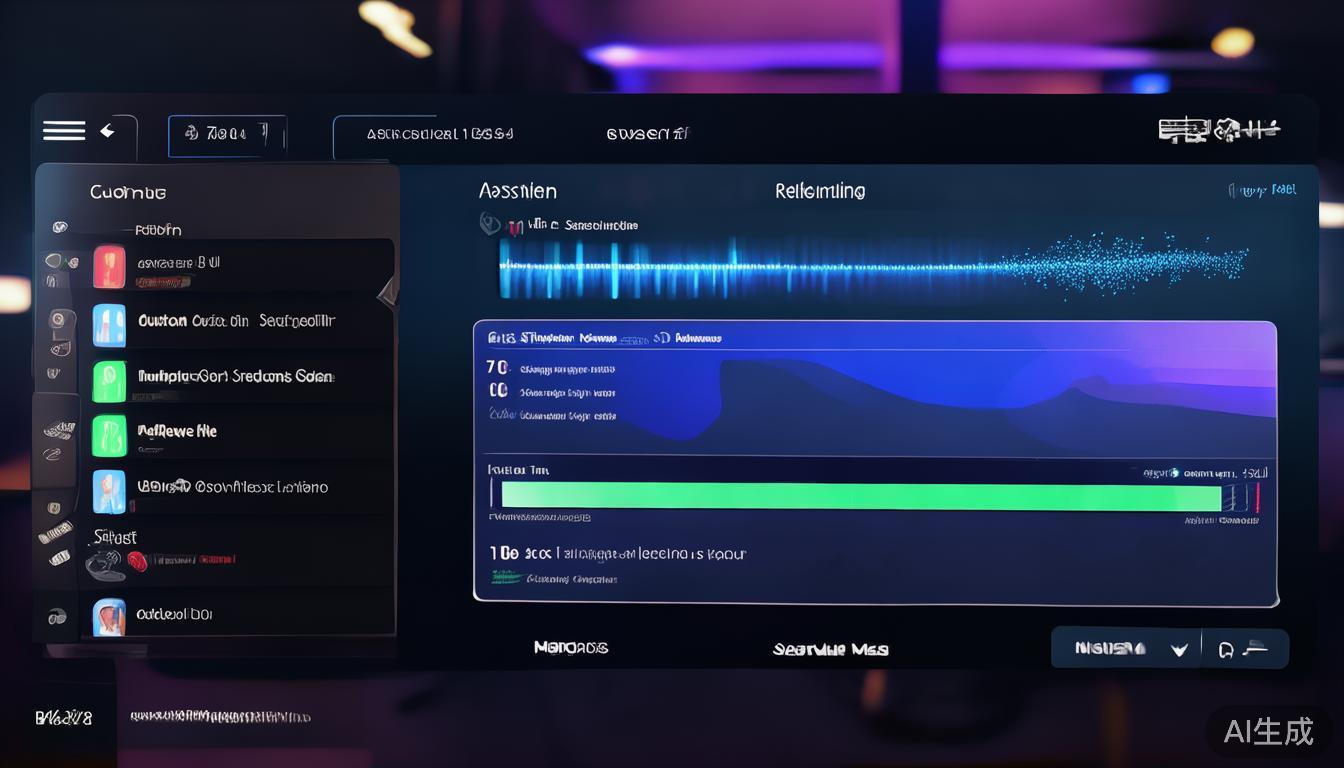Click the blue icon in bottom sidebar row

pos(109,616)
